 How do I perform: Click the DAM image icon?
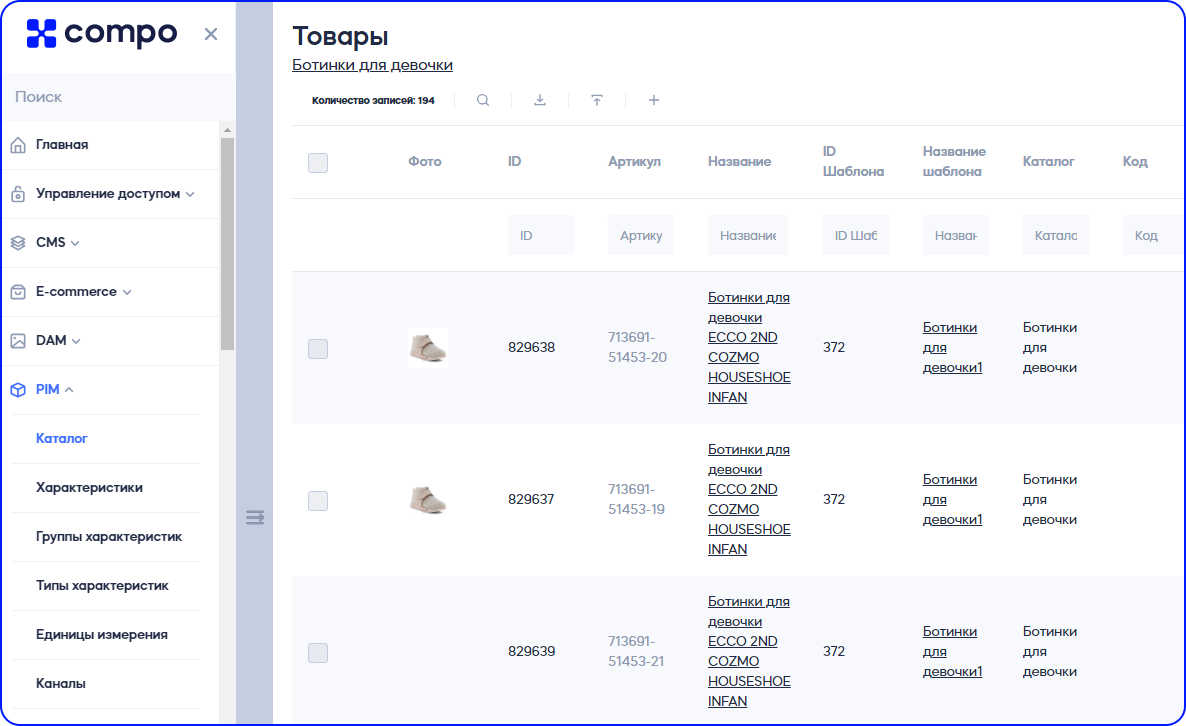pyautogui.click(x=18, y=341)
